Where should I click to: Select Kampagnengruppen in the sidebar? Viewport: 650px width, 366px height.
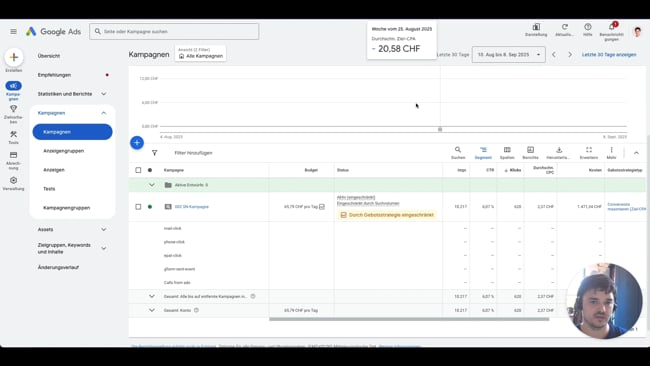click(x=66, y=208)
